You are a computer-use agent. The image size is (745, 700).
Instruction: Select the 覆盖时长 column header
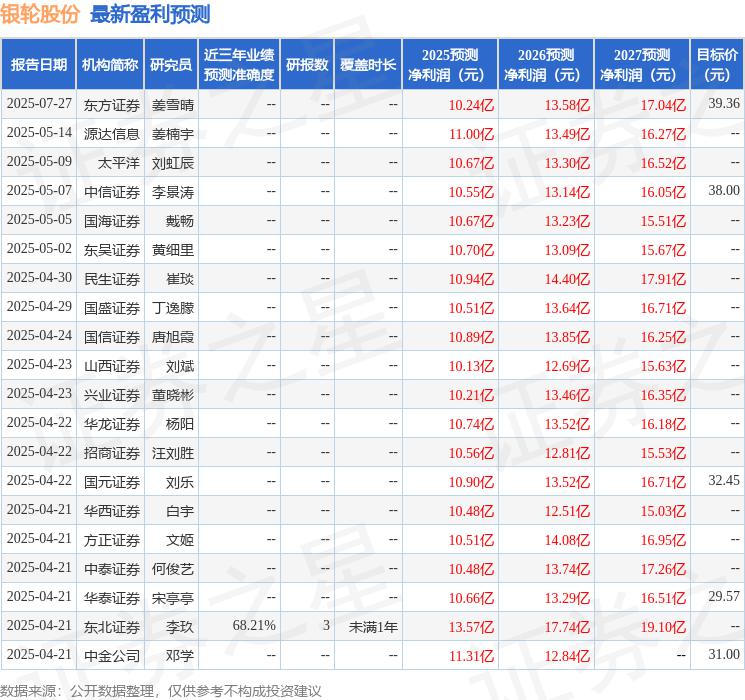click(368, 65)
